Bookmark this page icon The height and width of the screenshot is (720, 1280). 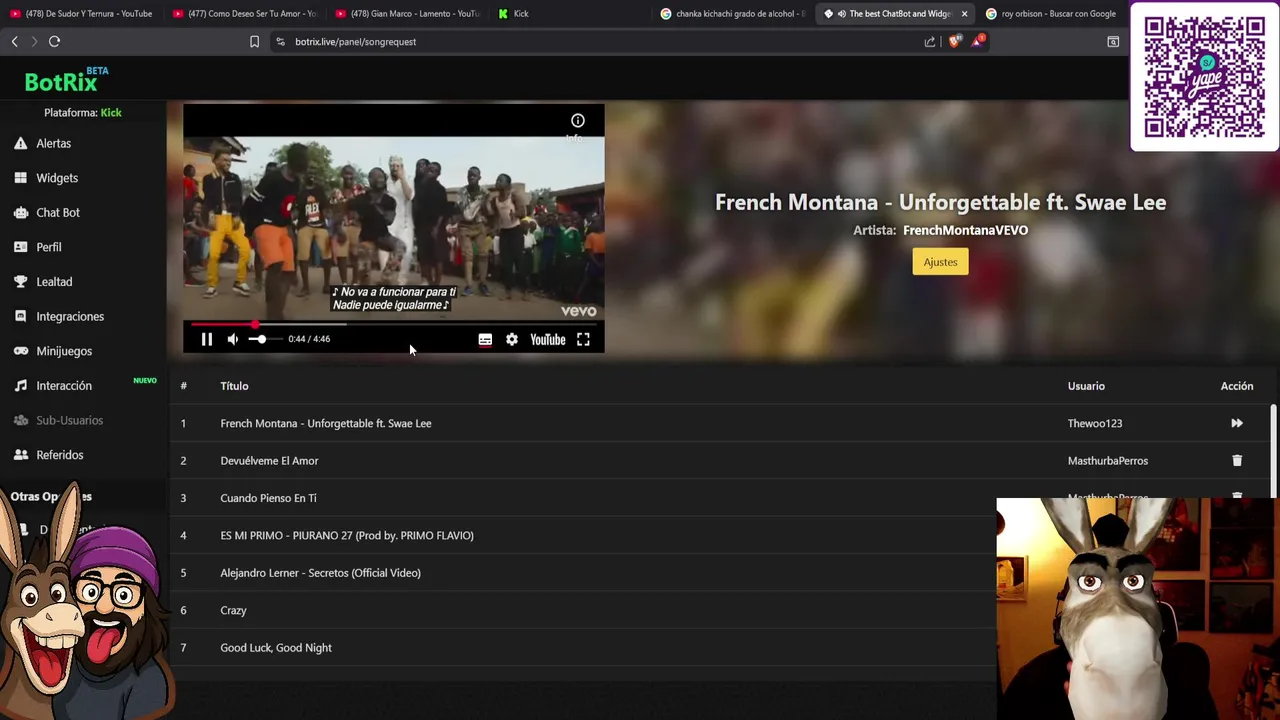tap(254, 42)
